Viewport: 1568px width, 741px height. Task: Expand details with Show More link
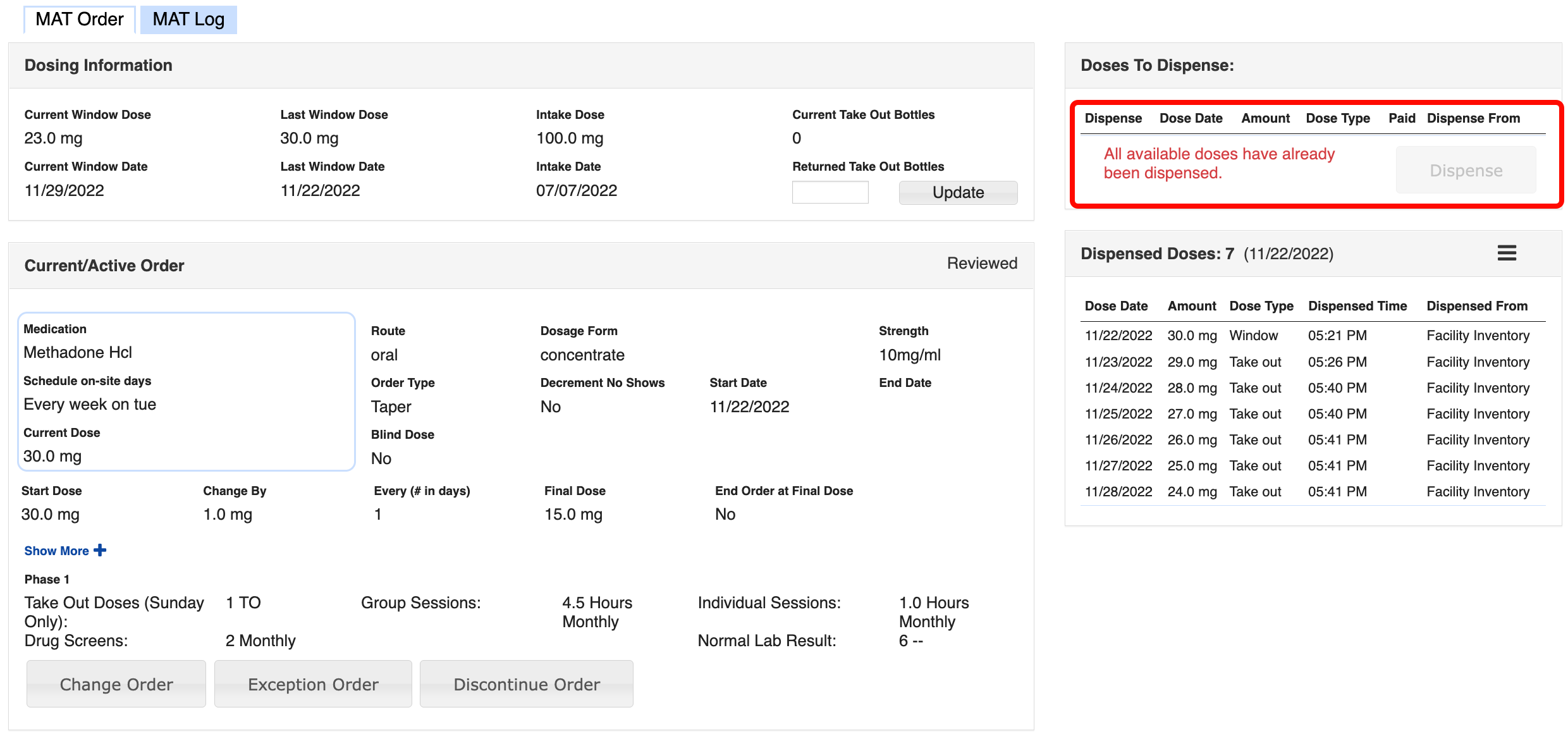(57, 551)
